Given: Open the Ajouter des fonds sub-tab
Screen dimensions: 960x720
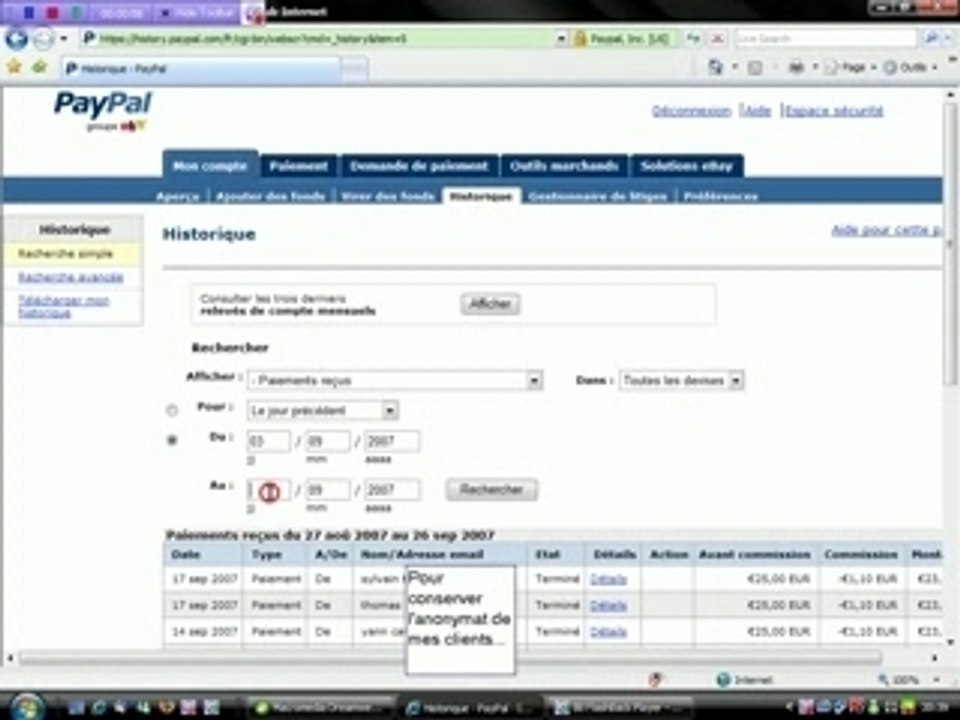Looking at the screenshot, I should 270,197.
